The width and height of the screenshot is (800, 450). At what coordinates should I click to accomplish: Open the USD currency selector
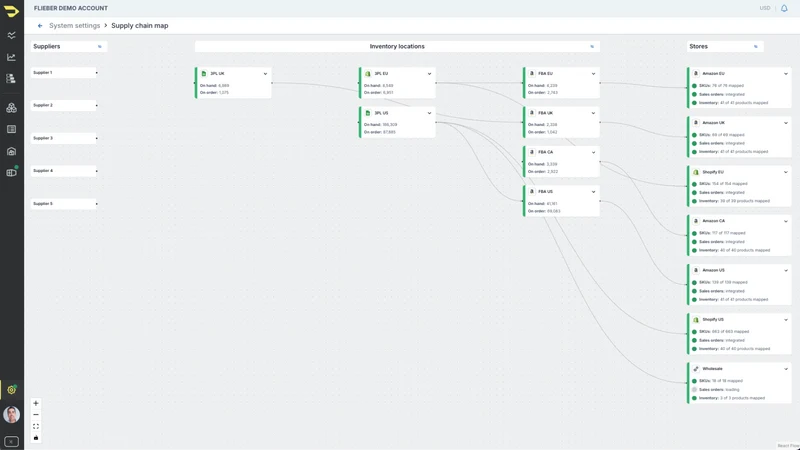pyautogui.click(x=764, y=8)
